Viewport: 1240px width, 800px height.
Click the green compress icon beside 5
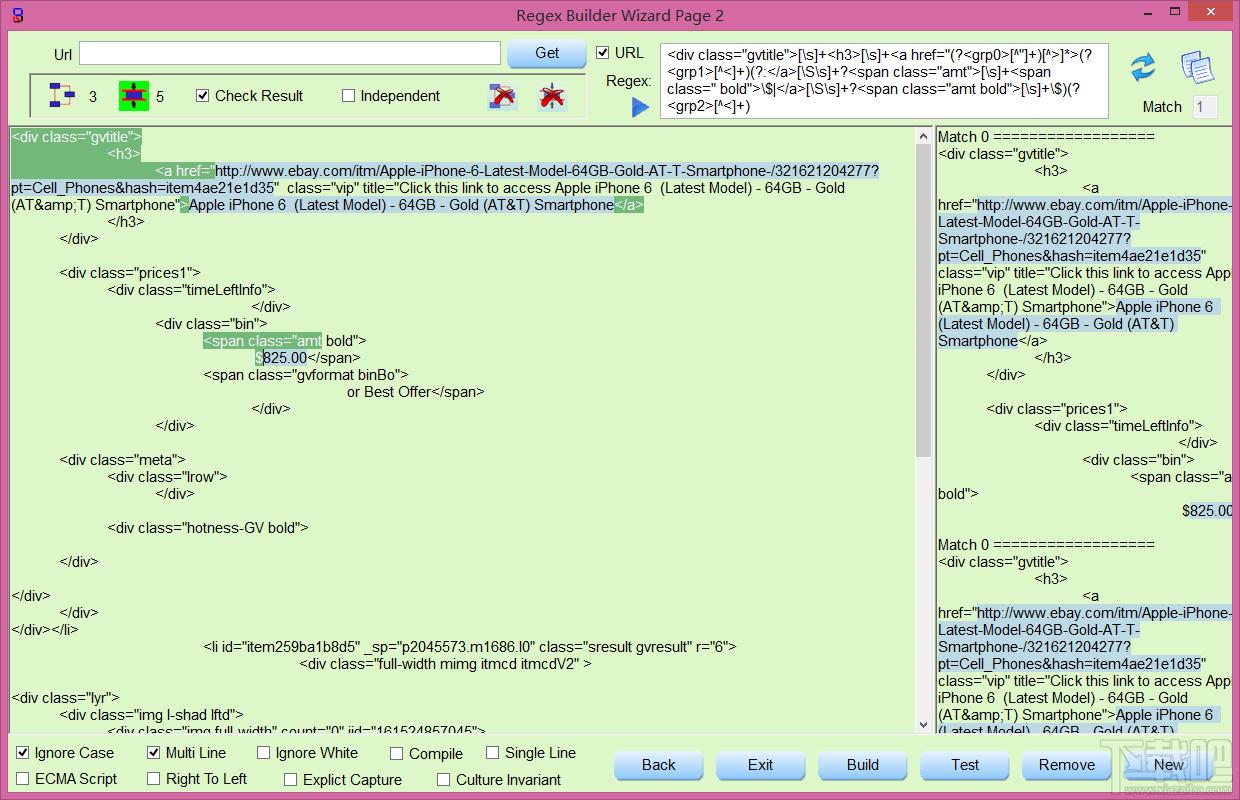pyautogui.click(x=133, y=96)
